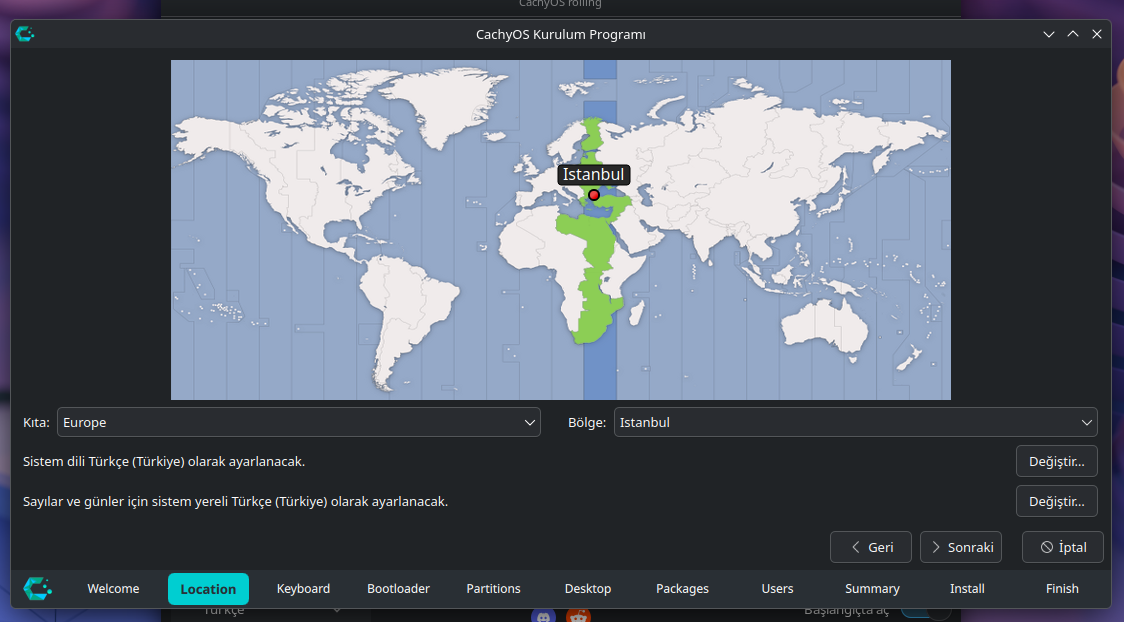Click the Istanbul label on the map

click(594, 174)
